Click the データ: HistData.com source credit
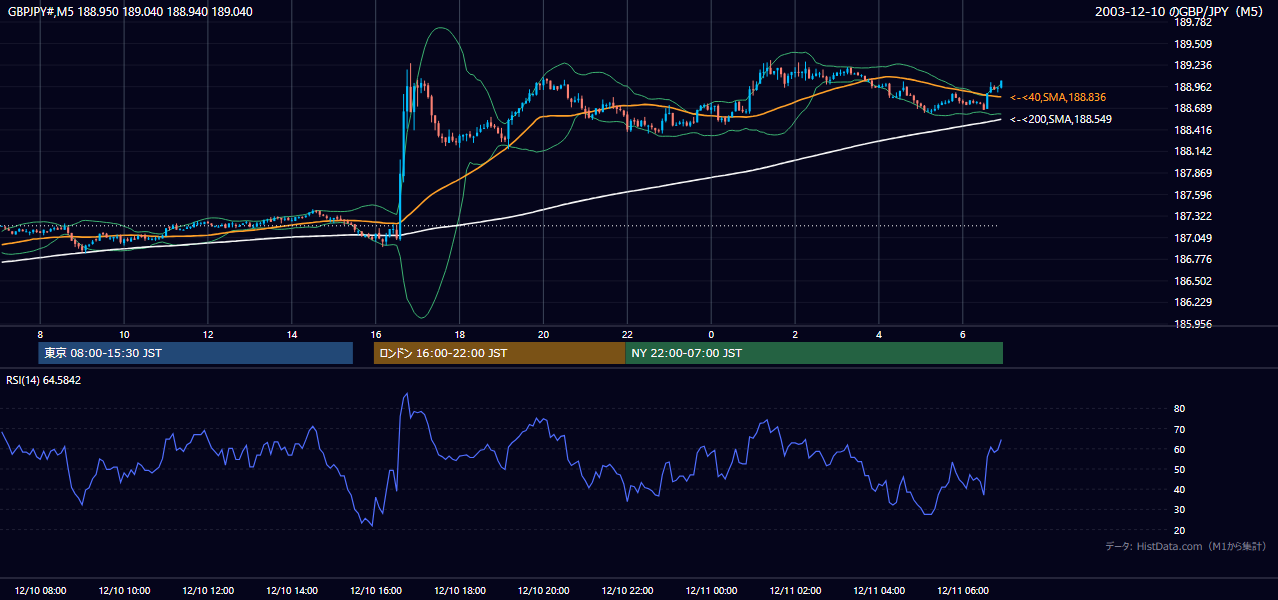1278x600 pixels. tap(1185, 546)
